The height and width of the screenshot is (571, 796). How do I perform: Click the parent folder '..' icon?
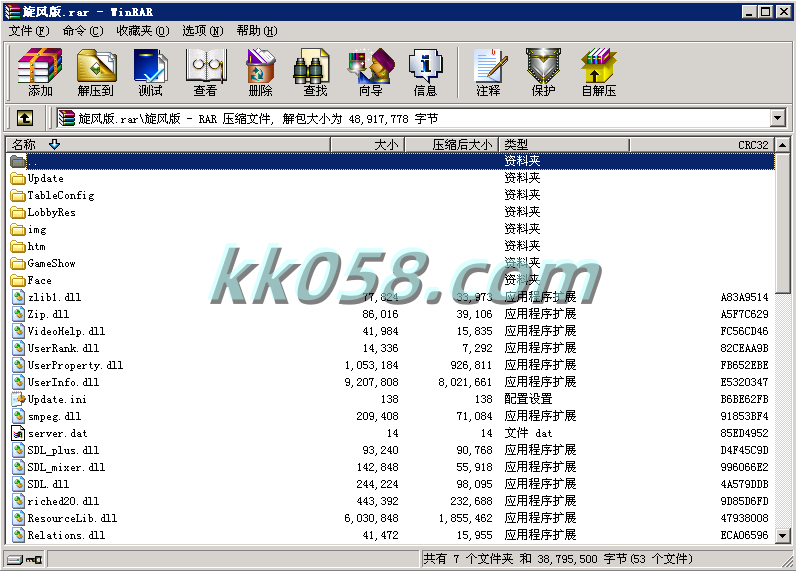[x=18, y=161]
